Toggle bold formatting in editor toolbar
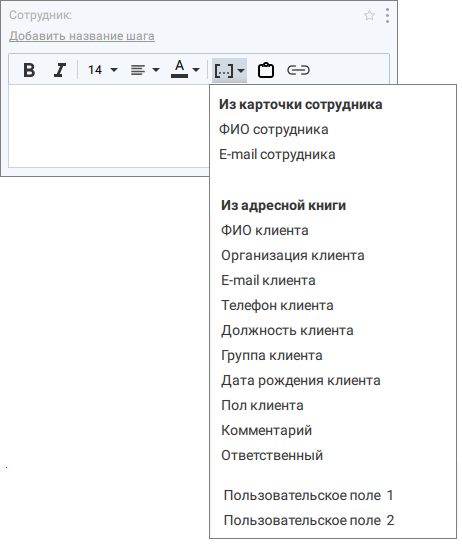This screenshot has width=462, height=546. click(29, 70)
